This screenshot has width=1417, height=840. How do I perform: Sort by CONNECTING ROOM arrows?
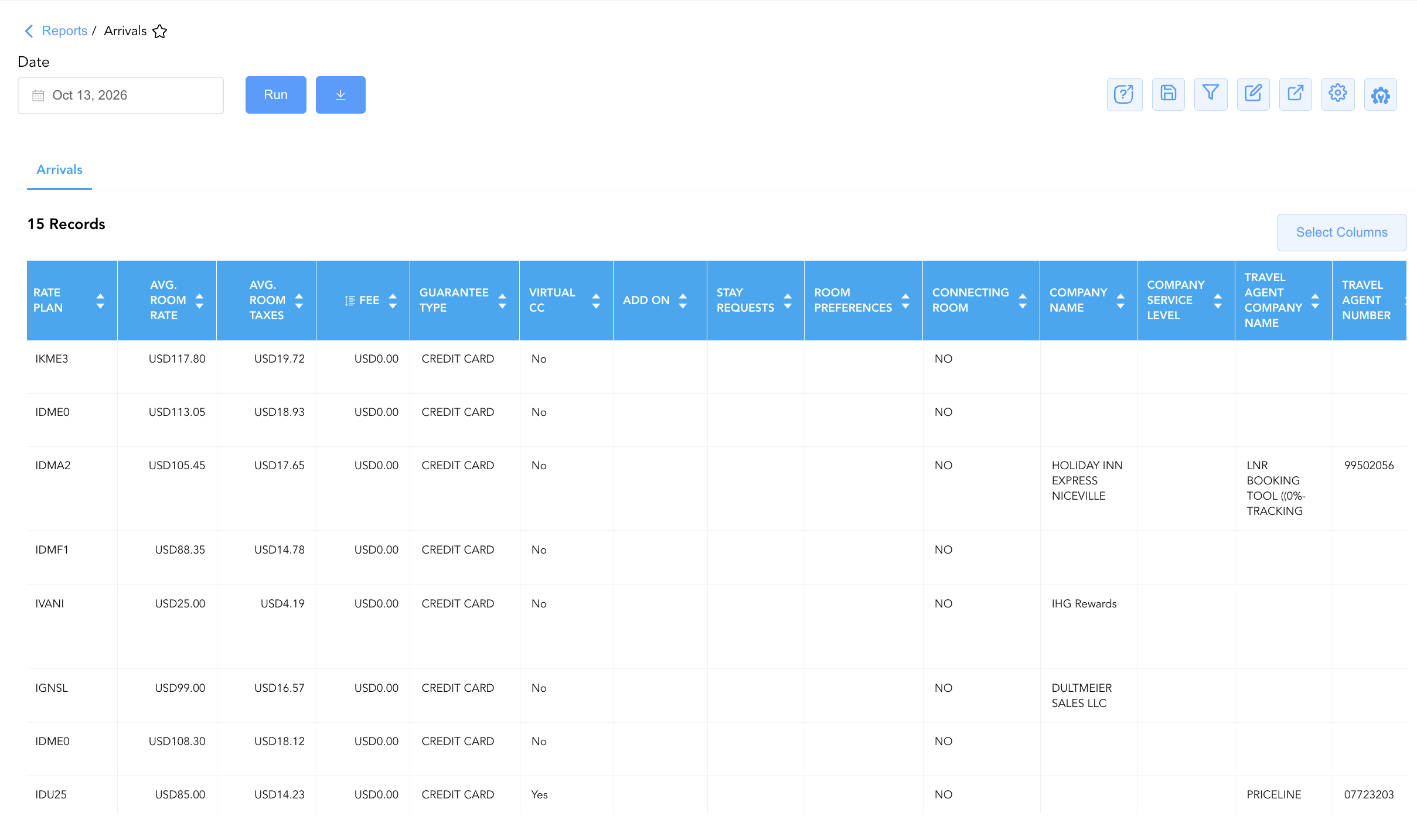coord(1023,301)
